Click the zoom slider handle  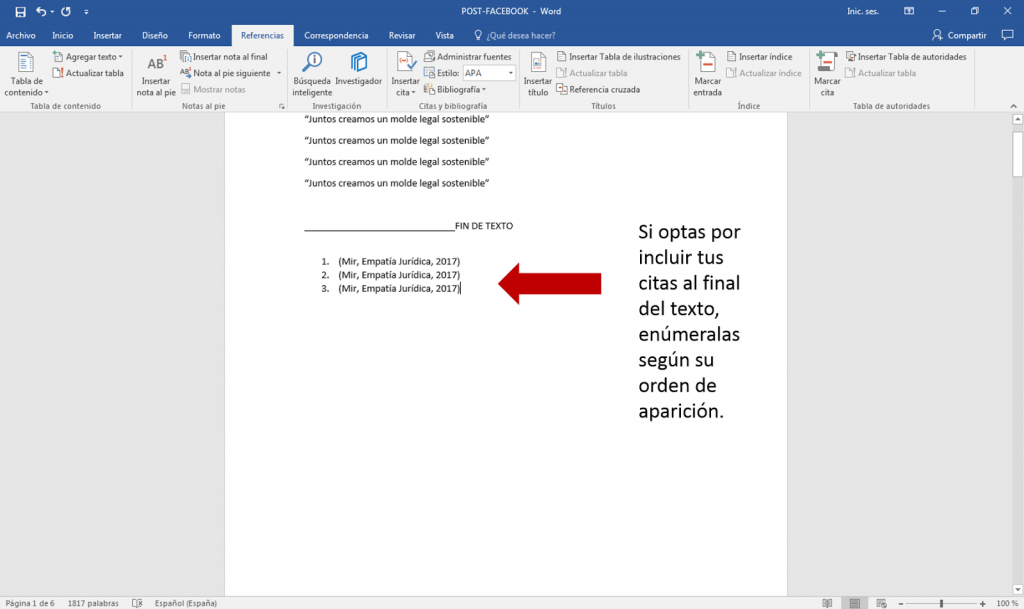[x=941, y=604]
